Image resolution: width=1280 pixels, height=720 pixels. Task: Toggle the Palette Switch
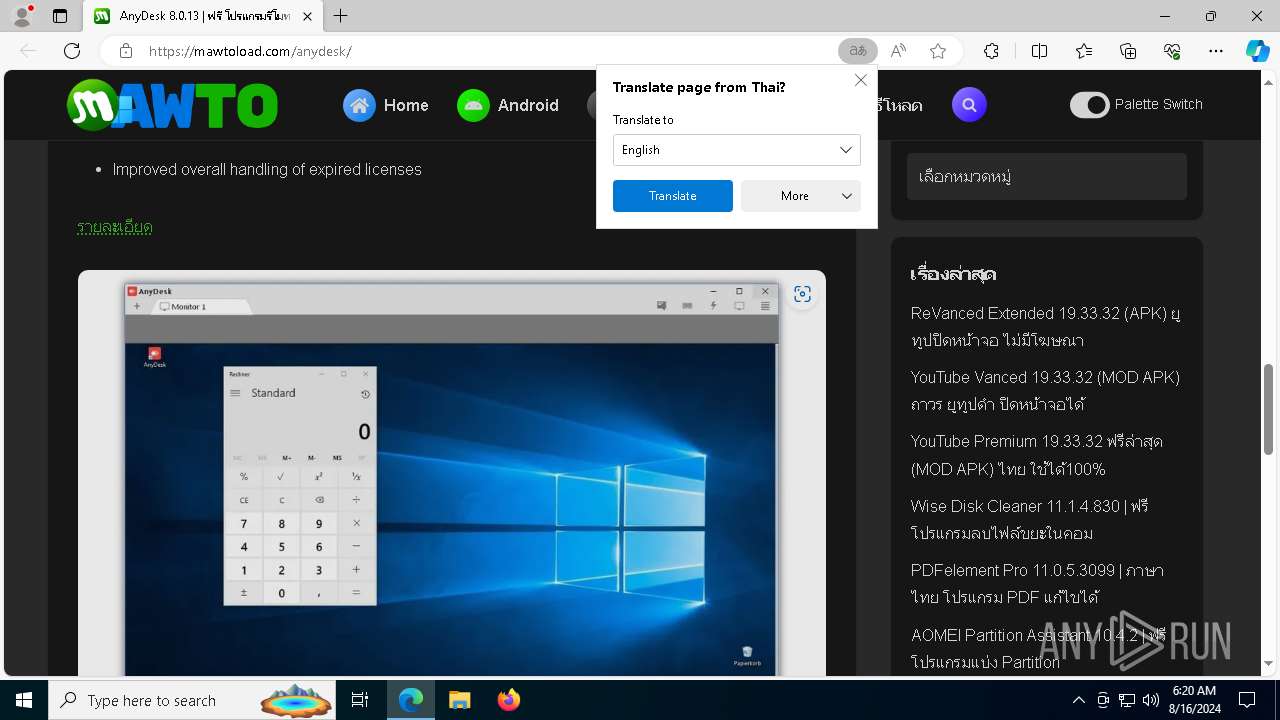point(1089,104)
